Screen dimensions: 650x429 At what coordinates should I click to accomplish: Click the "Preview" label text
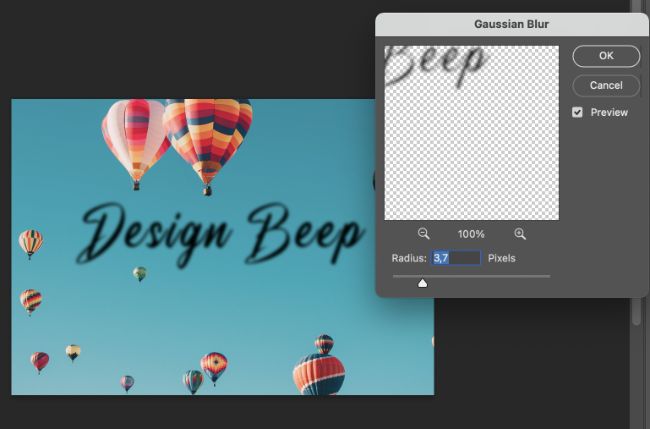tap(609, 112)
